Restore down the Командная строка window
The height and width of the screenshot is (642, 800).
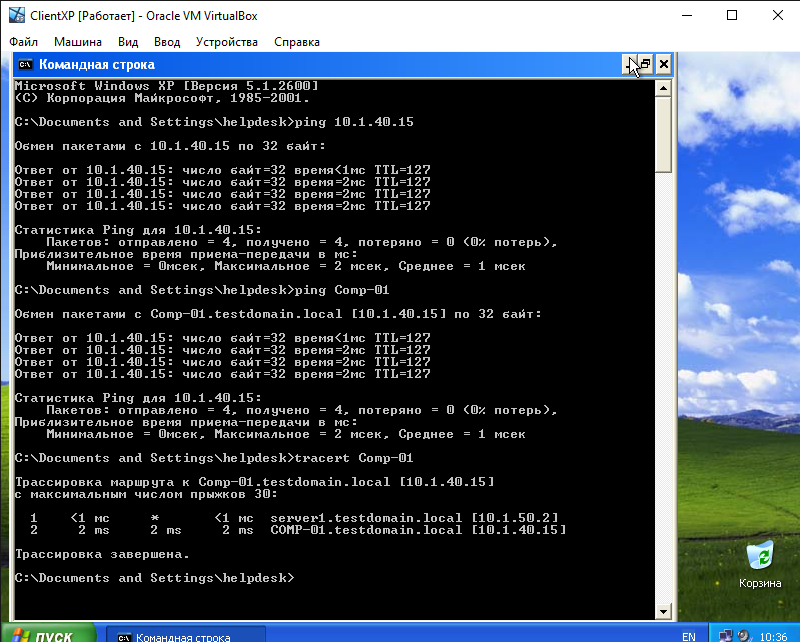coord(645,65)
